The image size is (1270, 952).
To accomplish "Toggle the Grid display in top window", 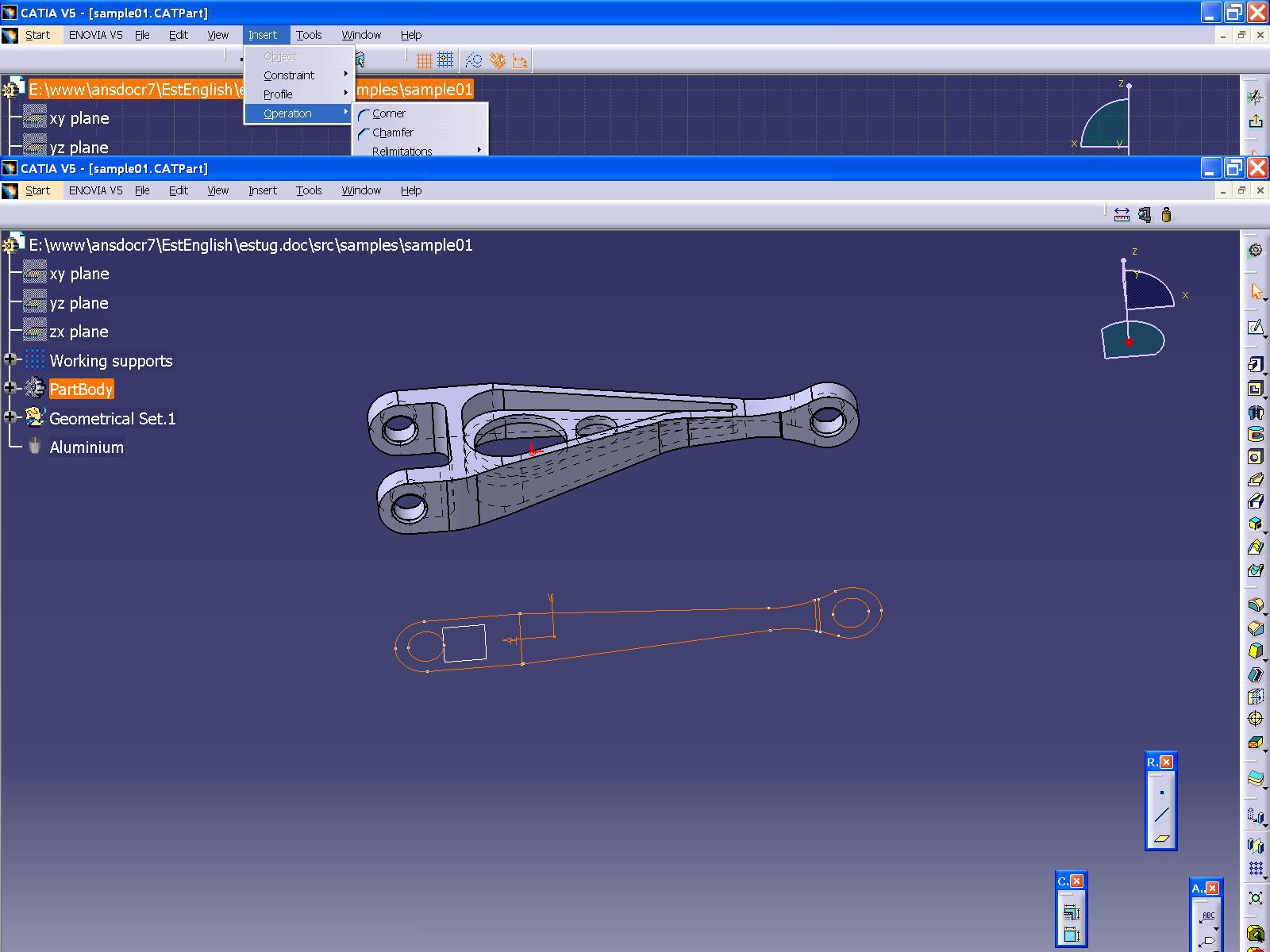I will (x=425, y=60).
